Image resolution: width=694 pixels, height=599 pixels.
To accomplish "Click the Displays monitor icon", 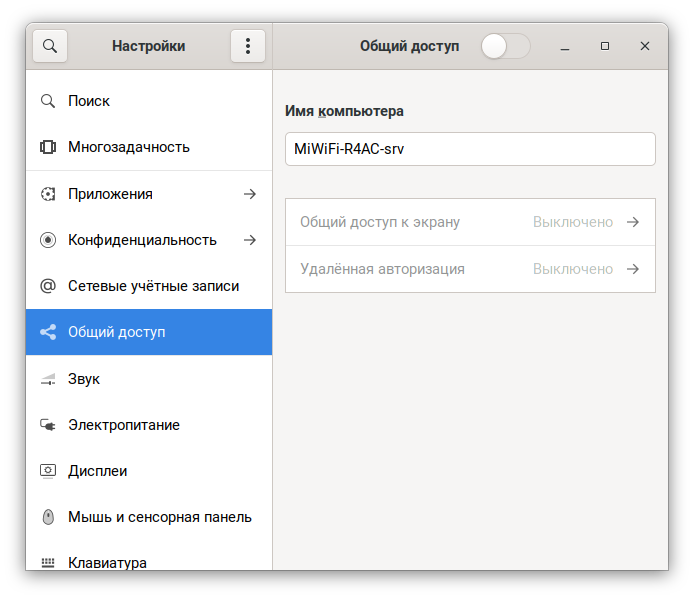I will point(47,471).
